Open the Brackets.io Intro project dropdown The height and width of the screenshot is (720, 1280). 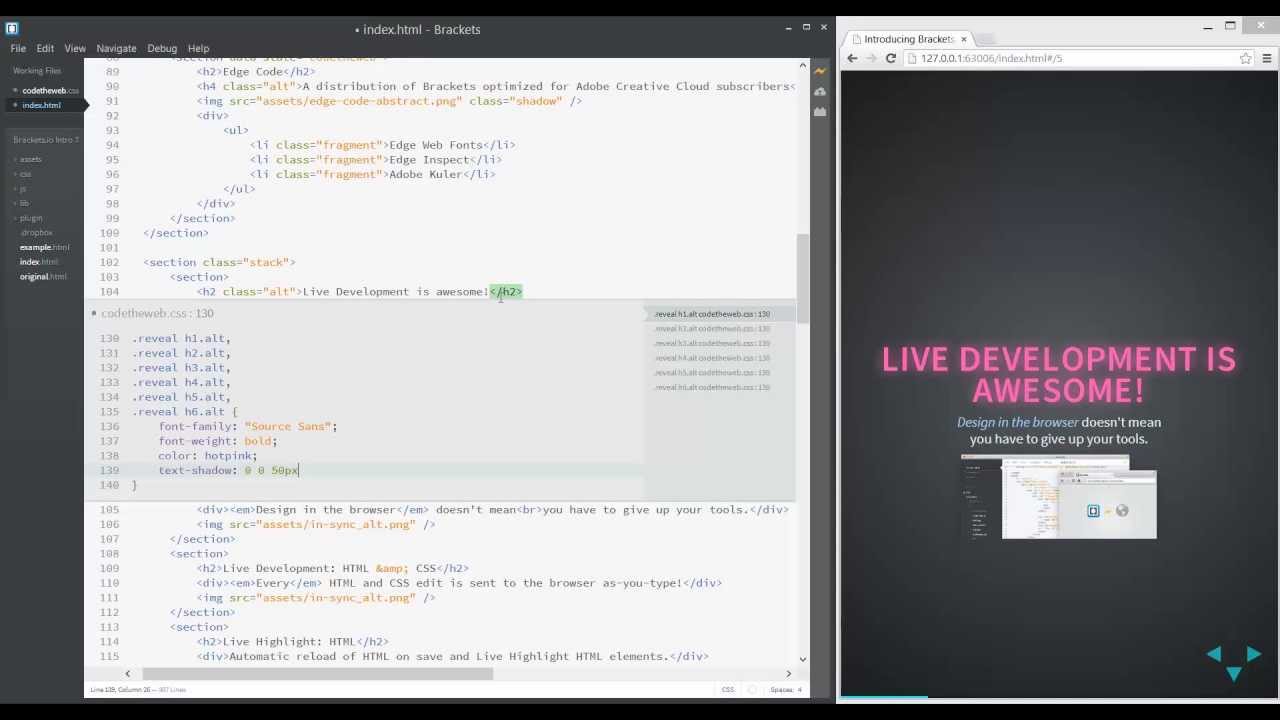click(46, 139)
